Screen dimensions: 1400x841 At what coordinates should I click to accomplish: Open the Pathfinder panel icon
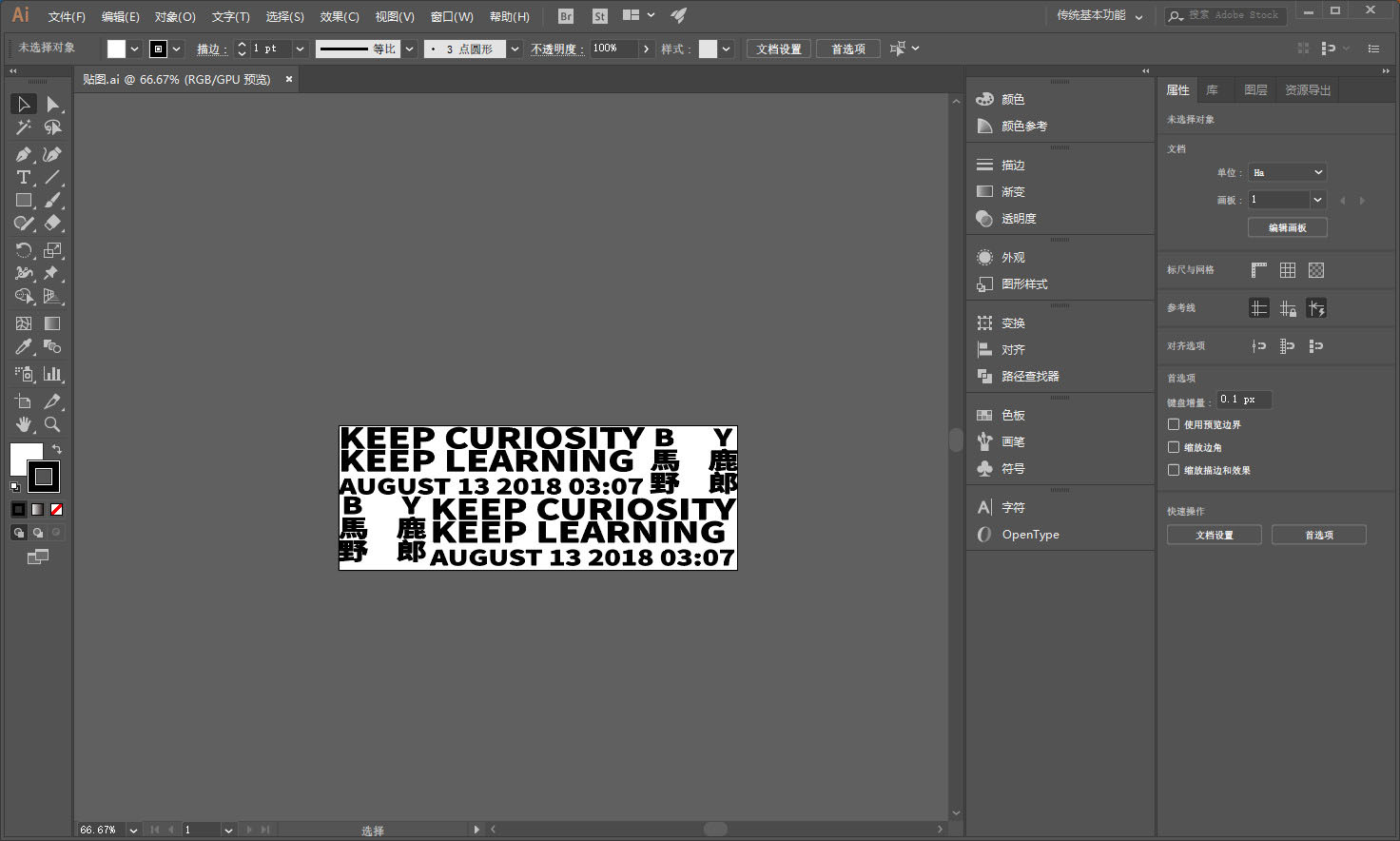tap(984, 377)
